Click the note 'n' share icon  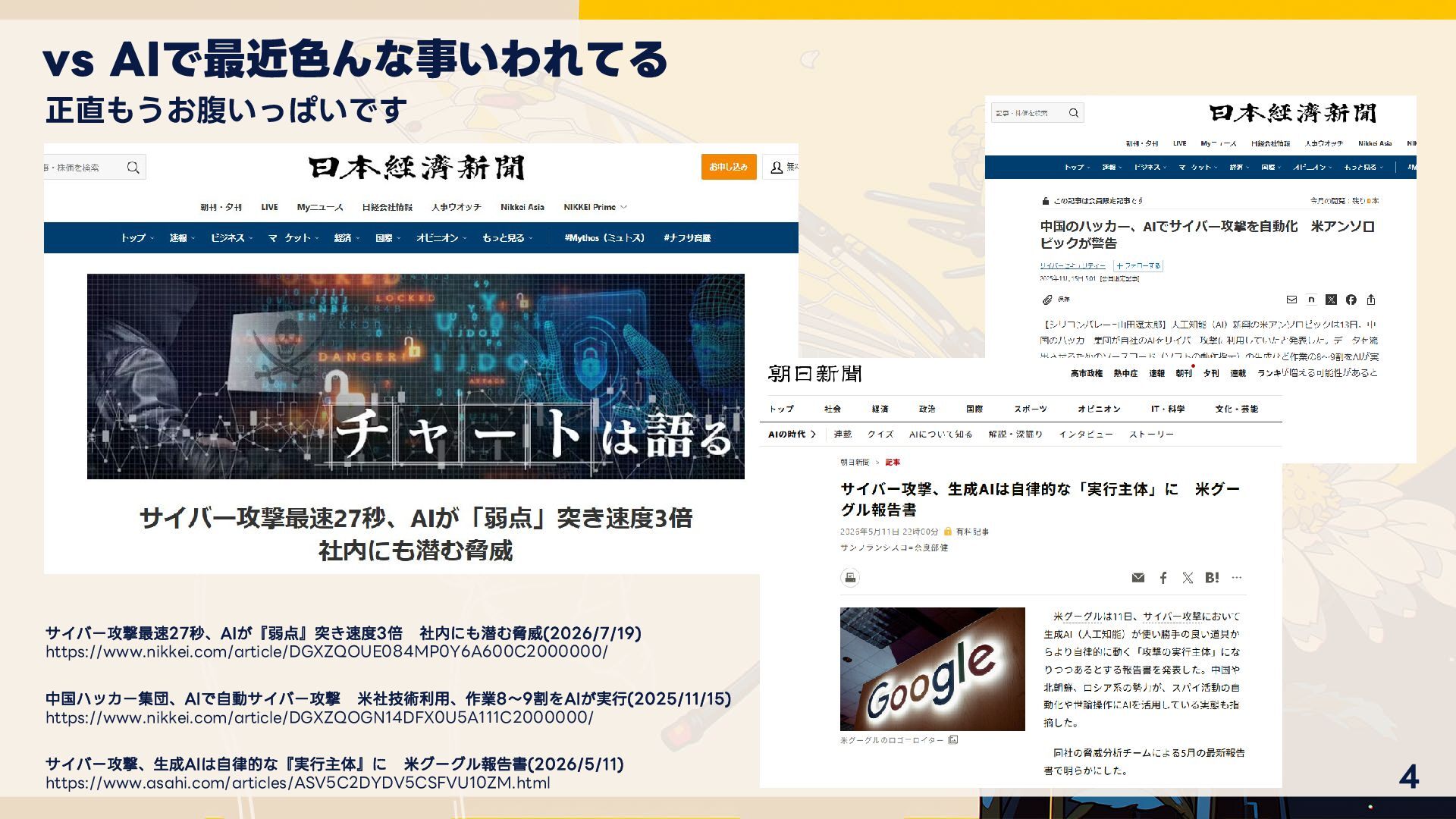(x=1311, y=300)
